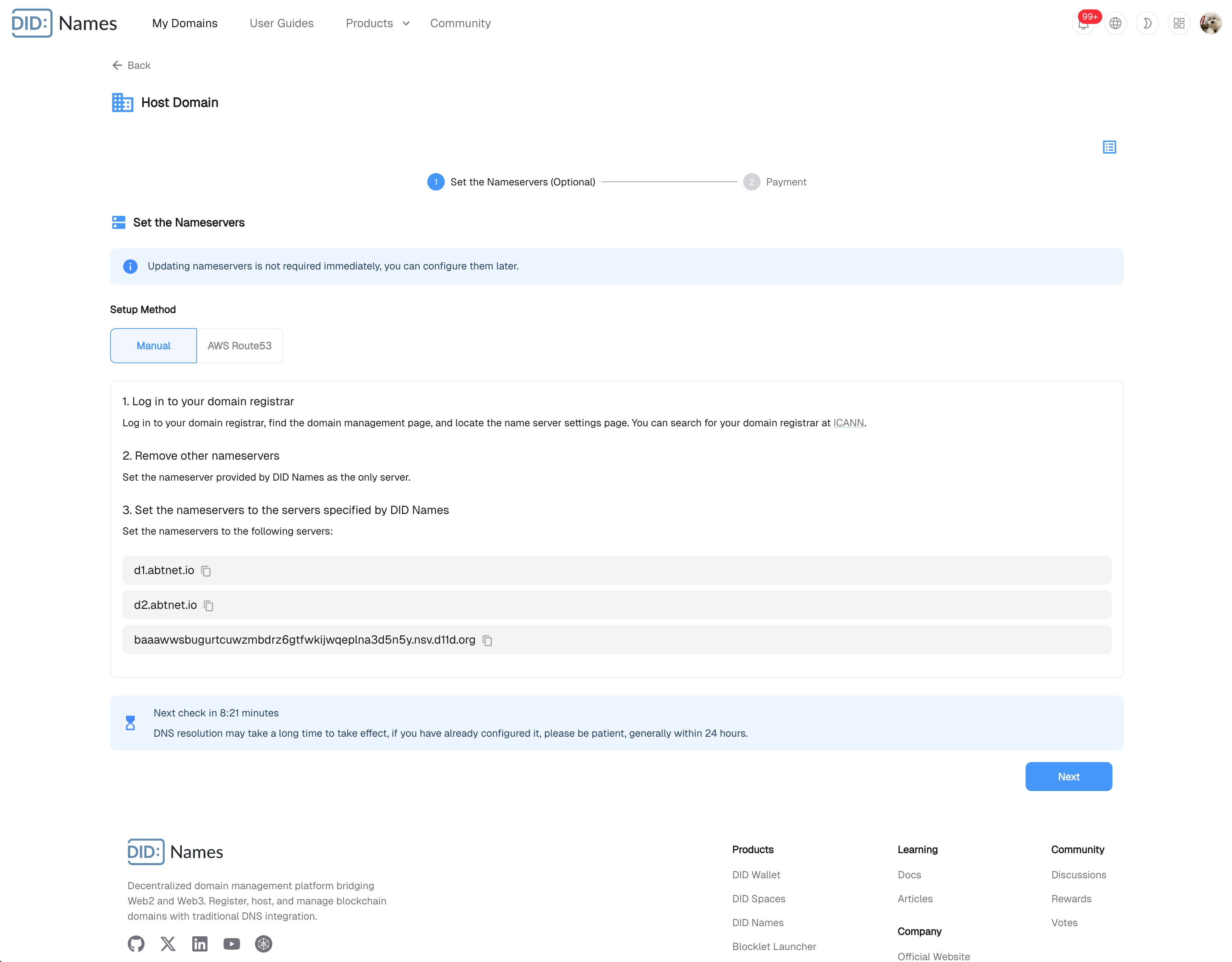Viewport: 1232px width, 962px height.
Task: Open the Community nav item
Action: pyautogui.click(x=460, y=24)
